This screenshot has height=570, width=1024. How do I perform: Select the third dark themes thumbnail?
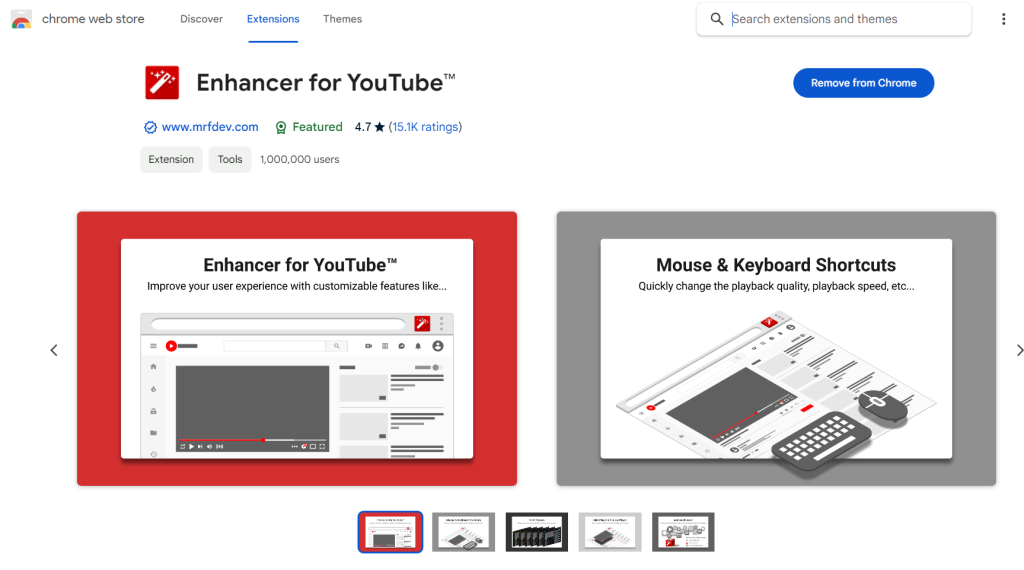[537, 532]
